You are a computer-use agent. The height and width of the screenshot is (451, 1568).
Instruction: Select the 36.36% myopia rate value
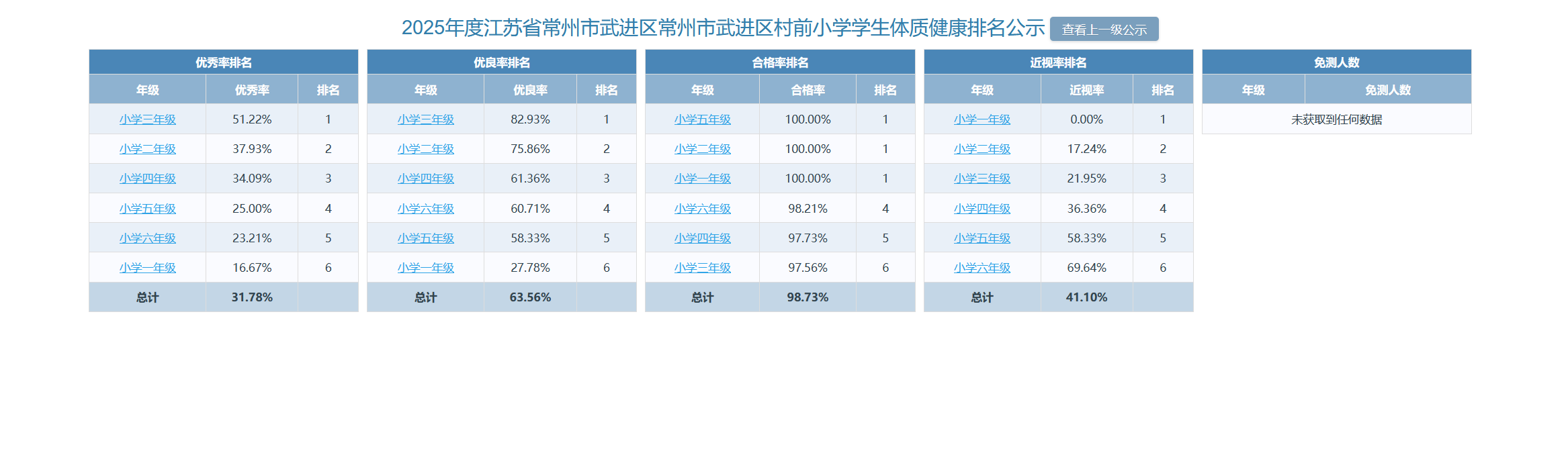(1086, 209)
